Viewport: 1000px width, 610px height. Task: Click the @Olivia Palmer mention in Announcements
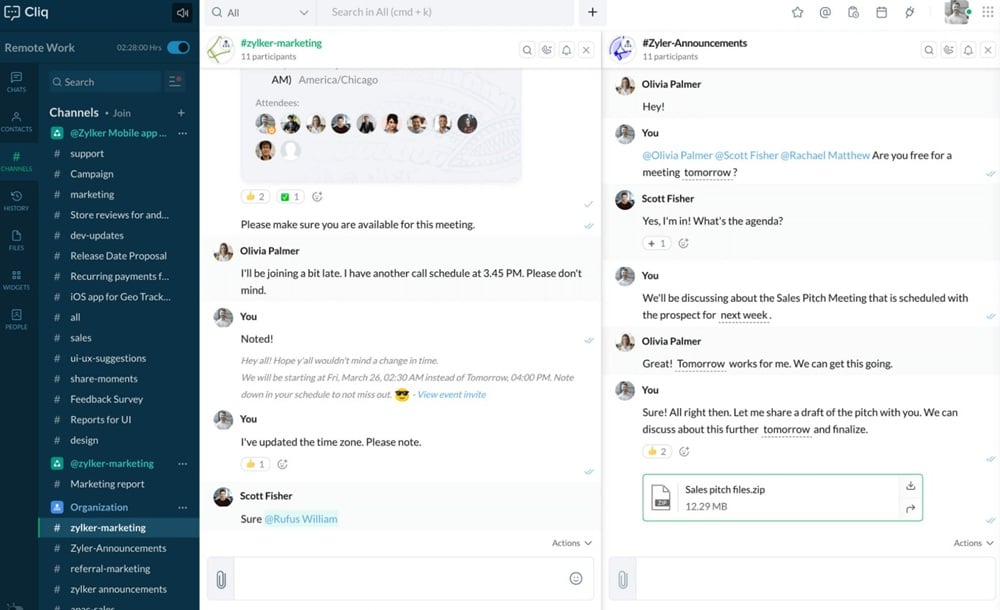coord(677,156)
